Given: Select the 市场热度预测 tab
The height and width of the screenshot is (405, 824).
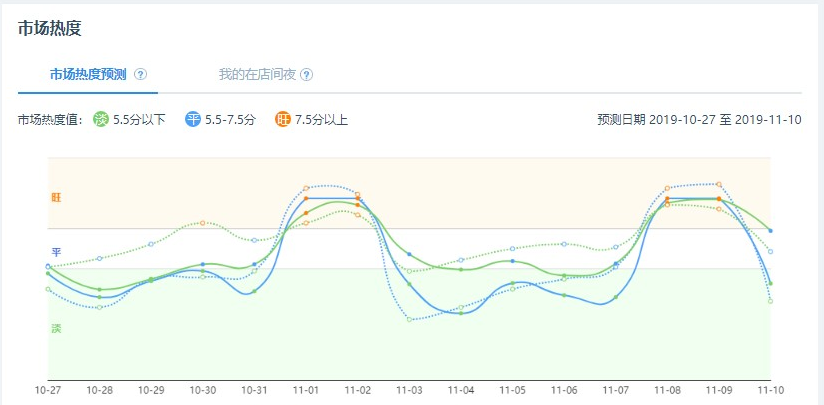Looking at the screenshot, I should point(88,75).
